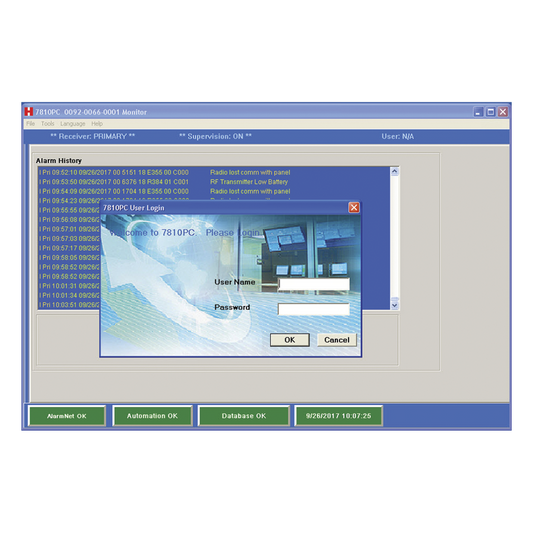Open the Language menu
The width and height of the screenshot is (533, 533).
(x=72, y=124)
